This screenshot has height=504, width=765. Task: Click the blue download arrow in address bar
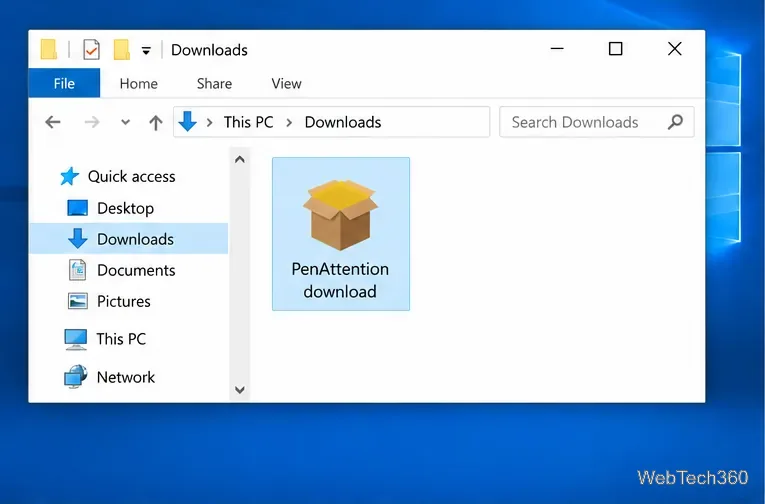point(187,121)
